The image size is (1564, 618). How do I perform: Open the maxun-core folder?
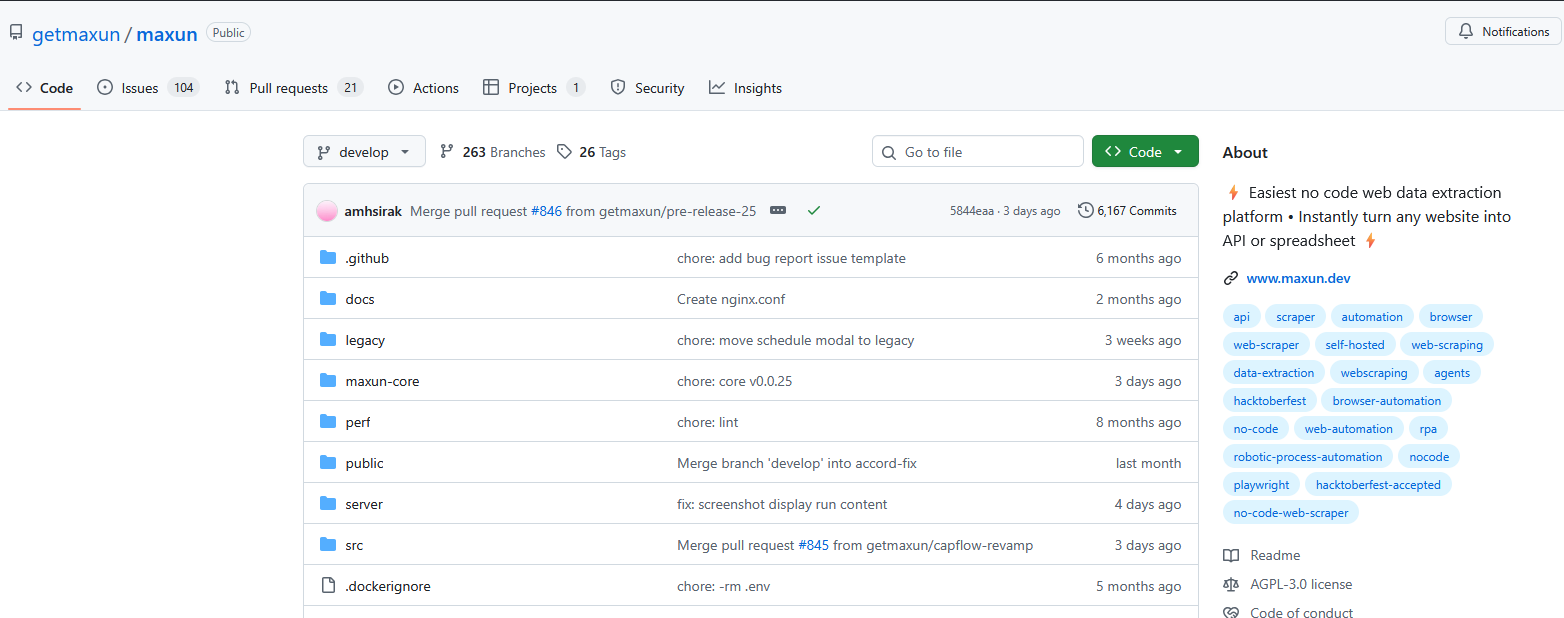pyautogui.click(x=382, y=381)
